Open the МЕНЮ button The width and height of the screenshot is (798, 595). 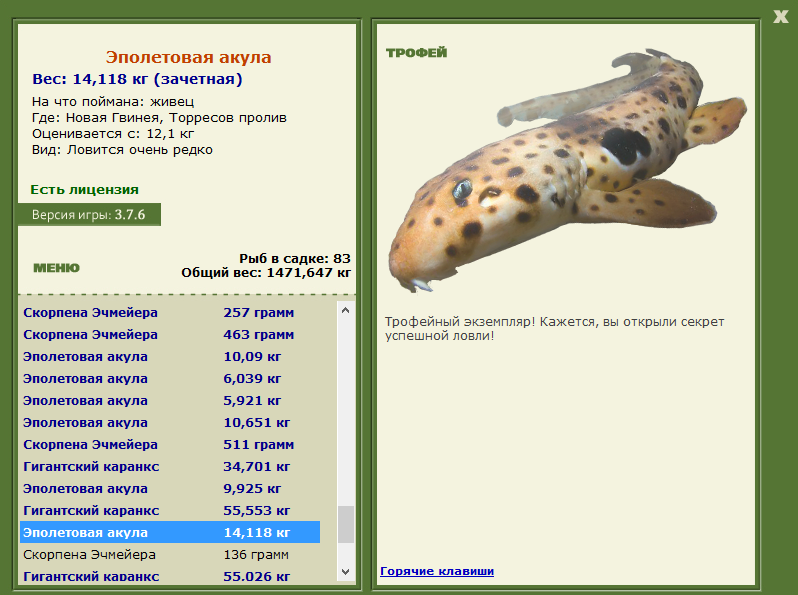56,268
